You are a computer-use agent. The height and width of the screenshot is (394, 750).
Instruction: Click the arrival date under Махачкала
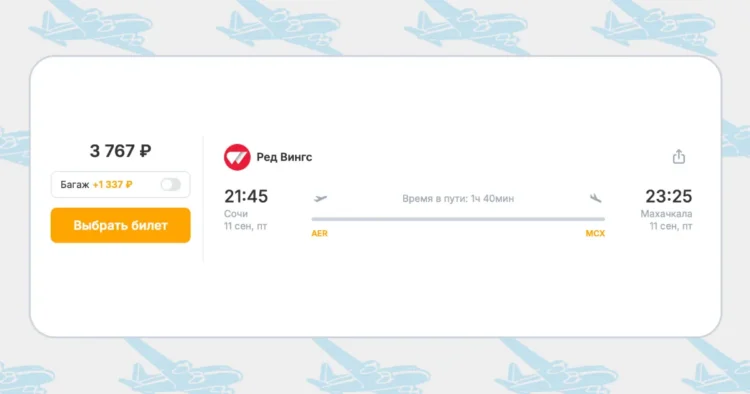point(671,226)
